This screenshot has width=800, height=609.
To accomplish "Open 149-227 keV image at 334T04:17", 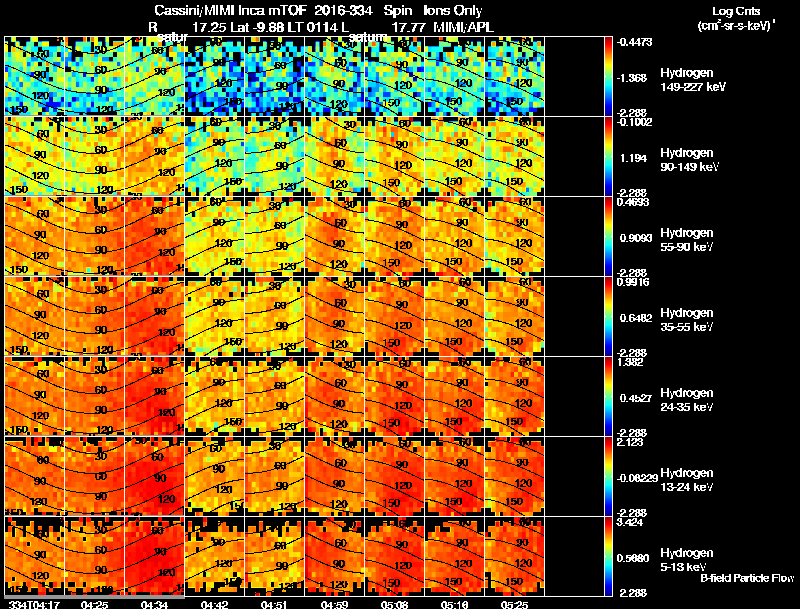I will (35, 76).
